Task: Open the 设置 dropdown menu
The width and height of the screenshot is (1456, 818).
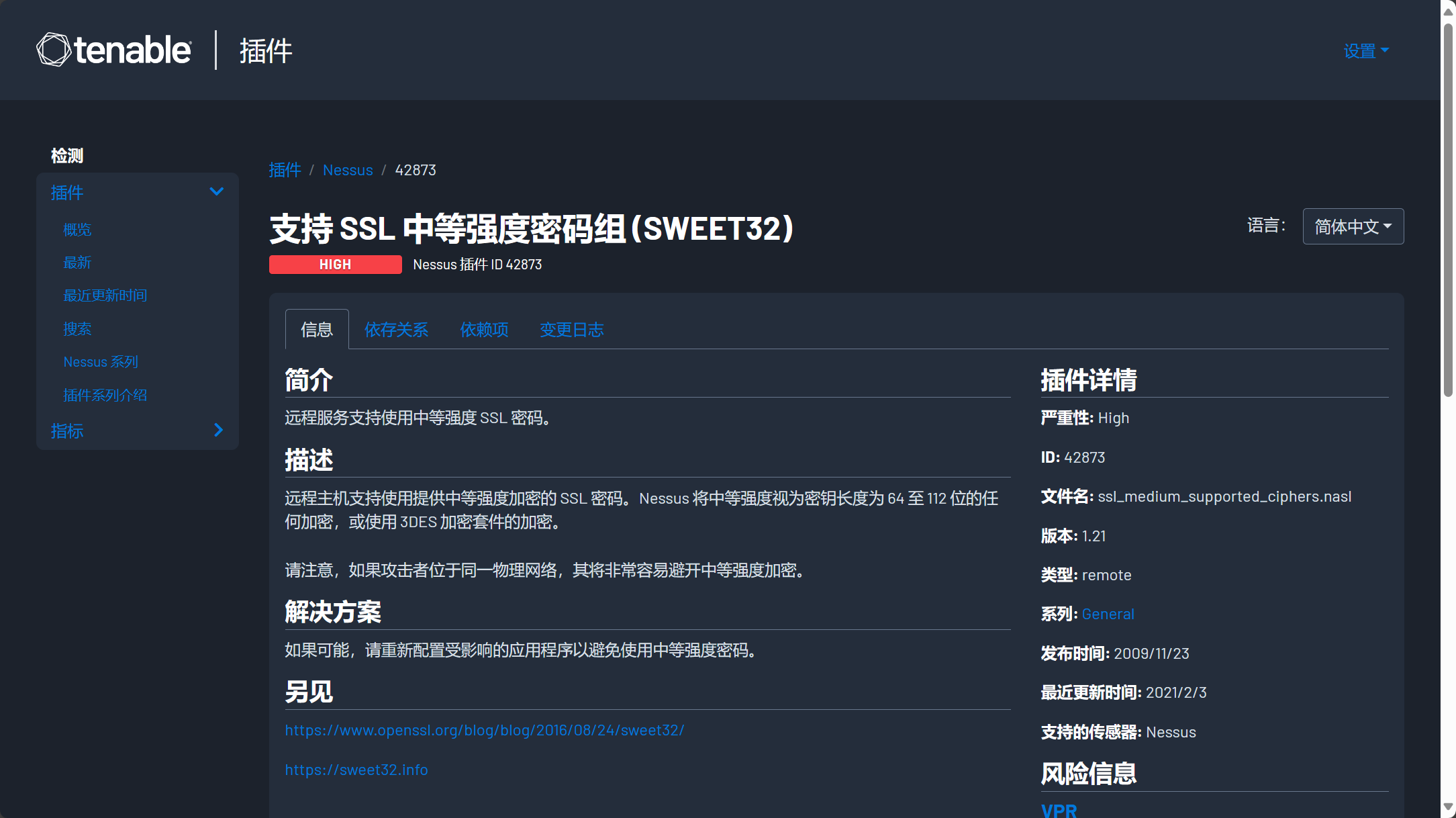Action: pos(1365,51)
